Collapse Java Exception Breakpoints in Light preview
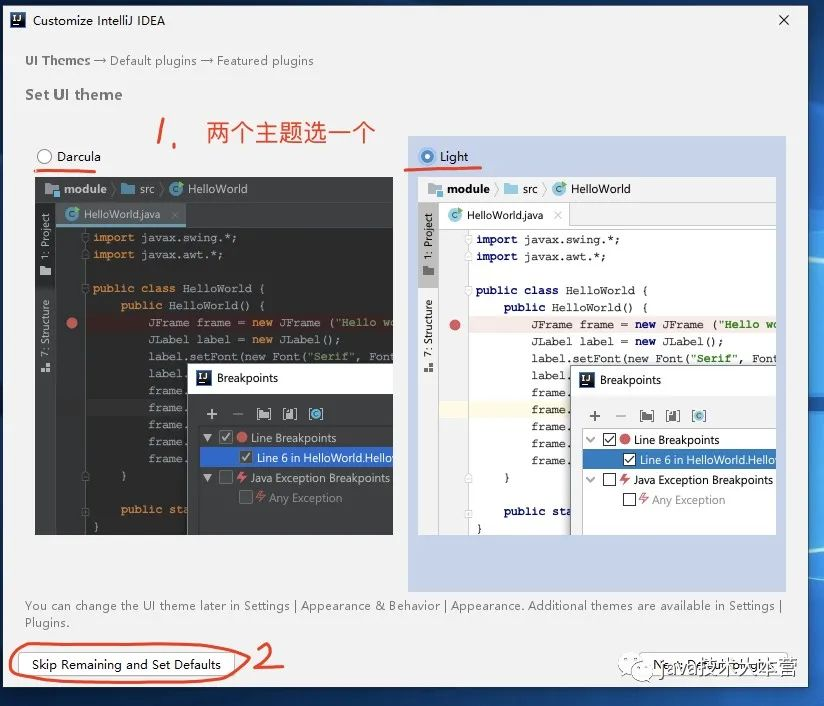The image size is (824, 706). [591, 479]
